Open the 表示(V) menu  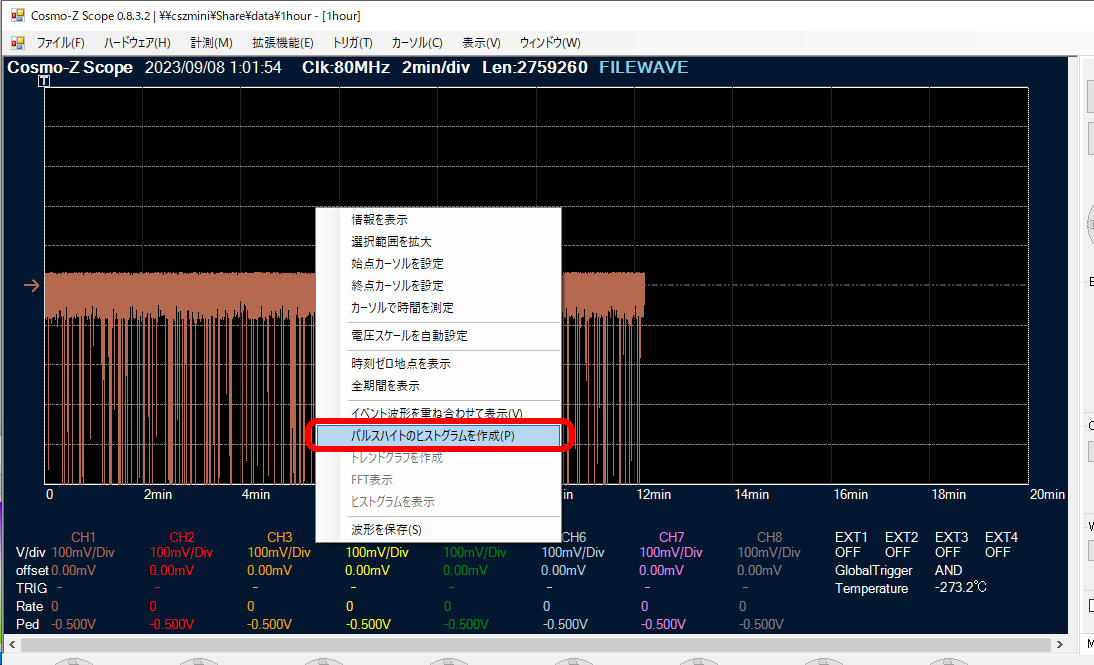pyautogui.click(x=481, y=43)
